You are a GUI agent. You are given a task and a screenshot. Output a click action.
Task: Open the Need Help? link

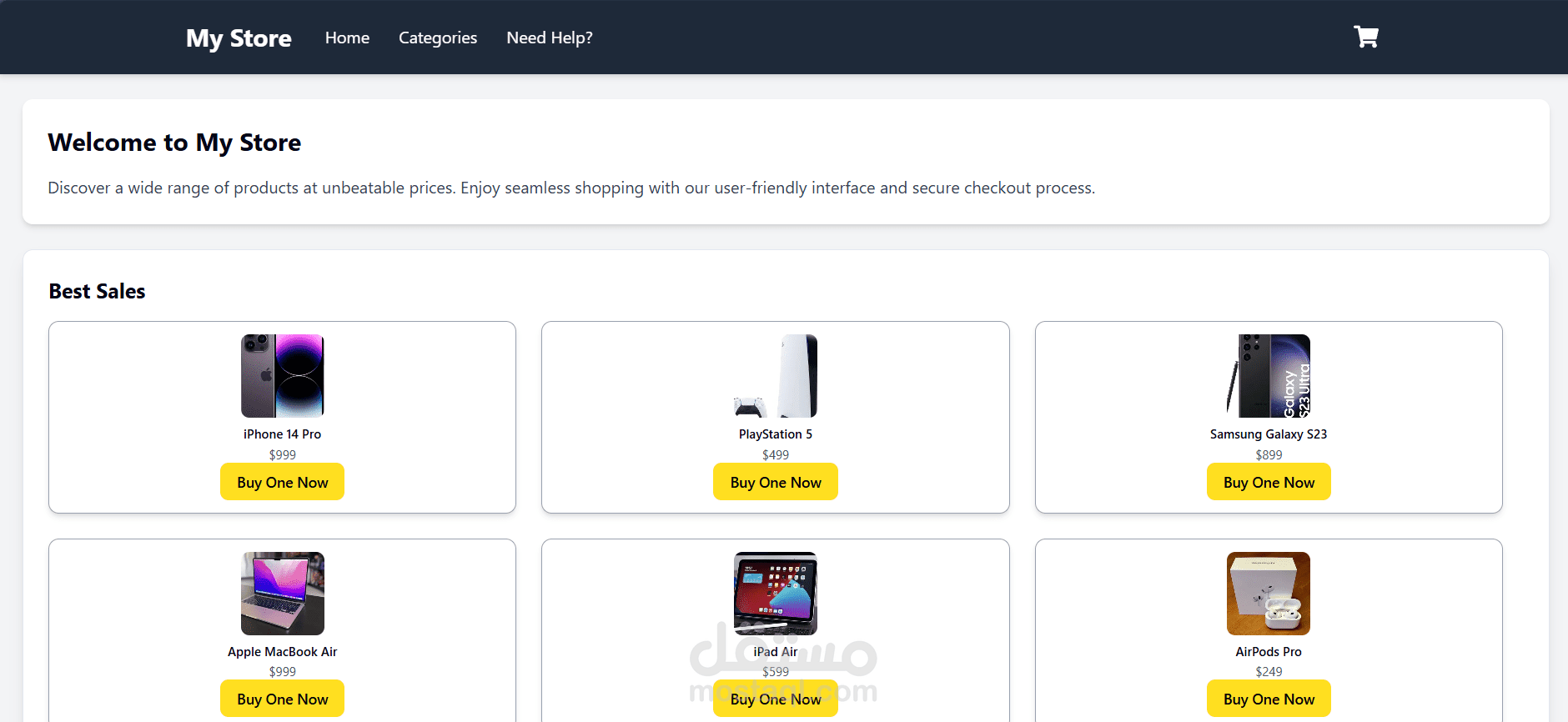click(x=550, y=38)
